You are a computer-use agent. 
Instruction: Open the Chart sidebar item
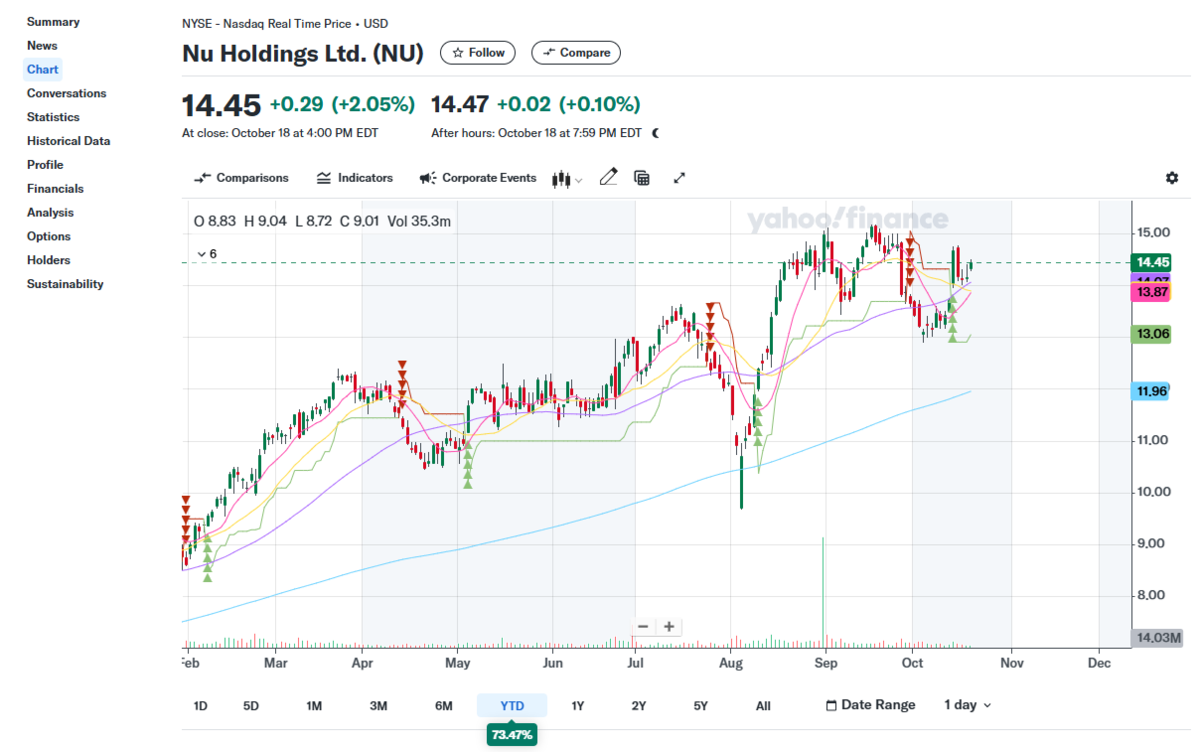[x=43, y=70]
